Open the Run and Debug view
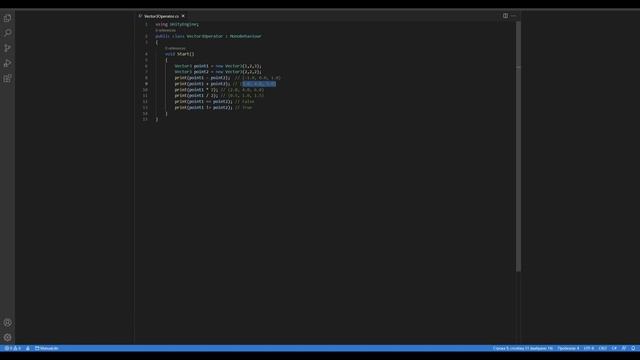The image size is (640, 360). [7, 63]
